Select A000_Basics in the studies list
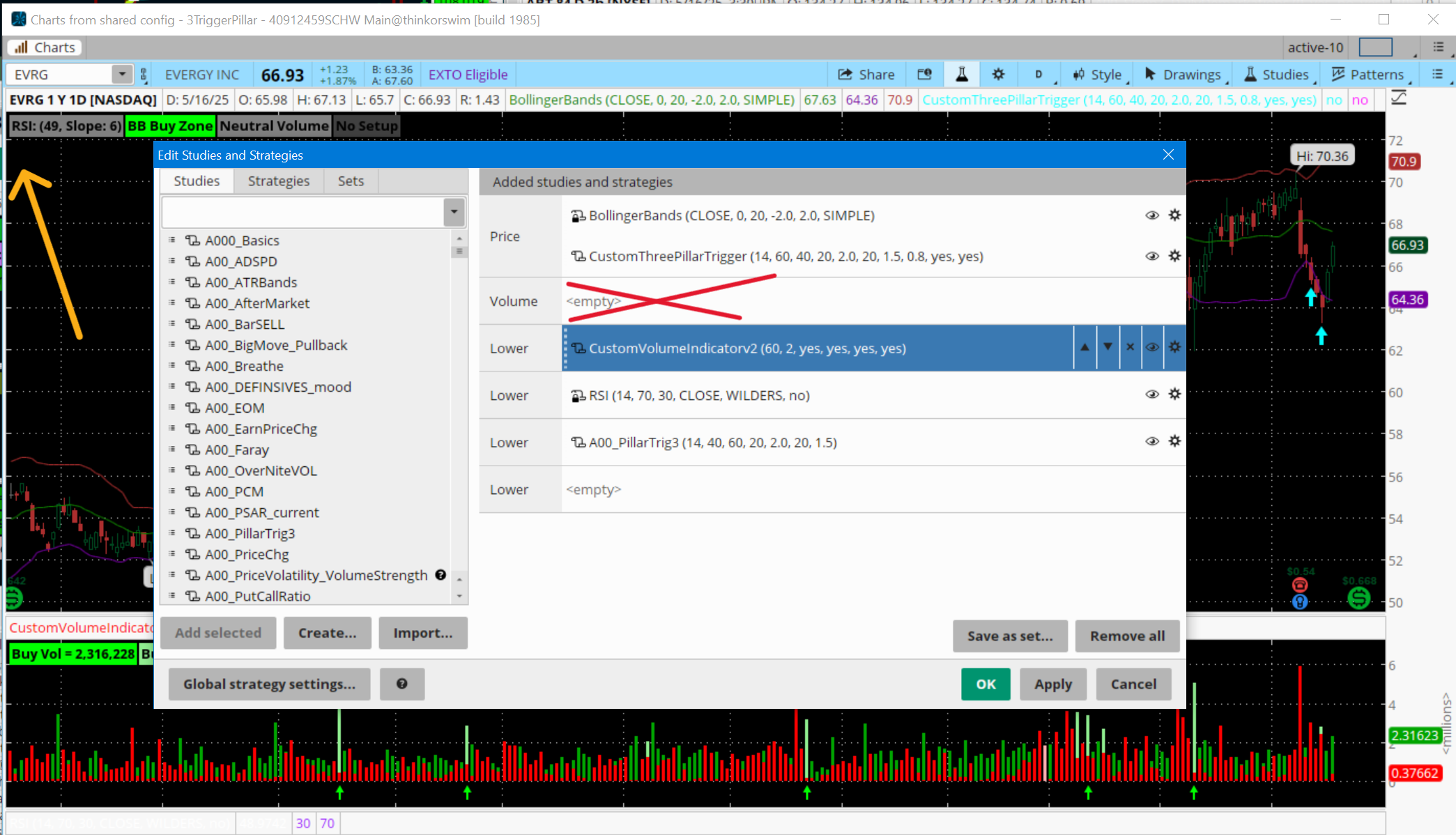1456x835 pixels. [242, 240]
